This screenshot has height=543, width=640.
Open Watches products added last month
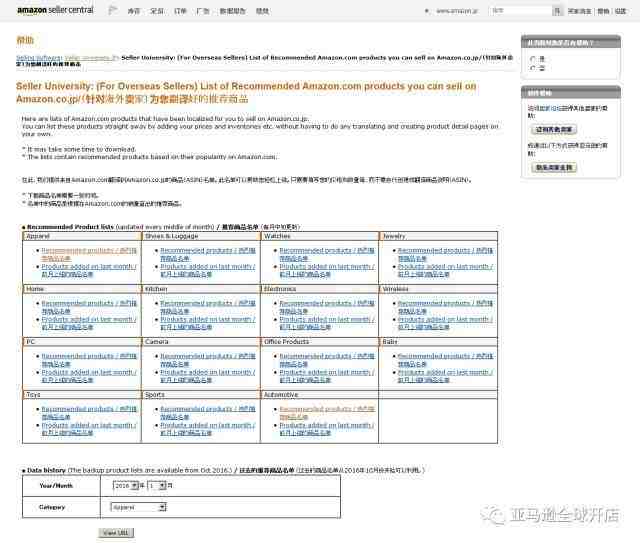point(327,270)
